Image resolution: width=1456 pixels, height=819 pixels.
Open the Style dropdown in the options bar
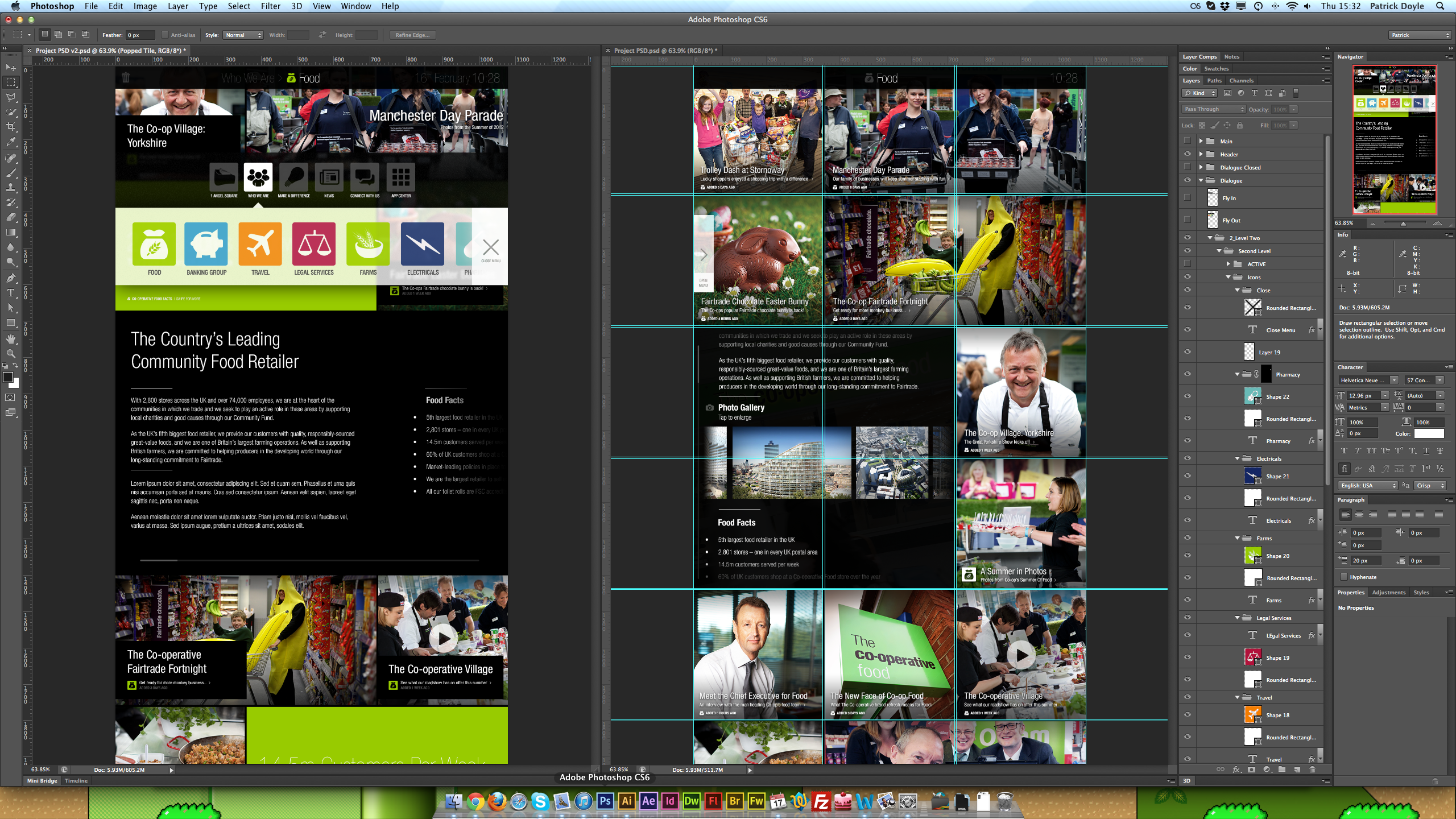[x=243, y=35]
